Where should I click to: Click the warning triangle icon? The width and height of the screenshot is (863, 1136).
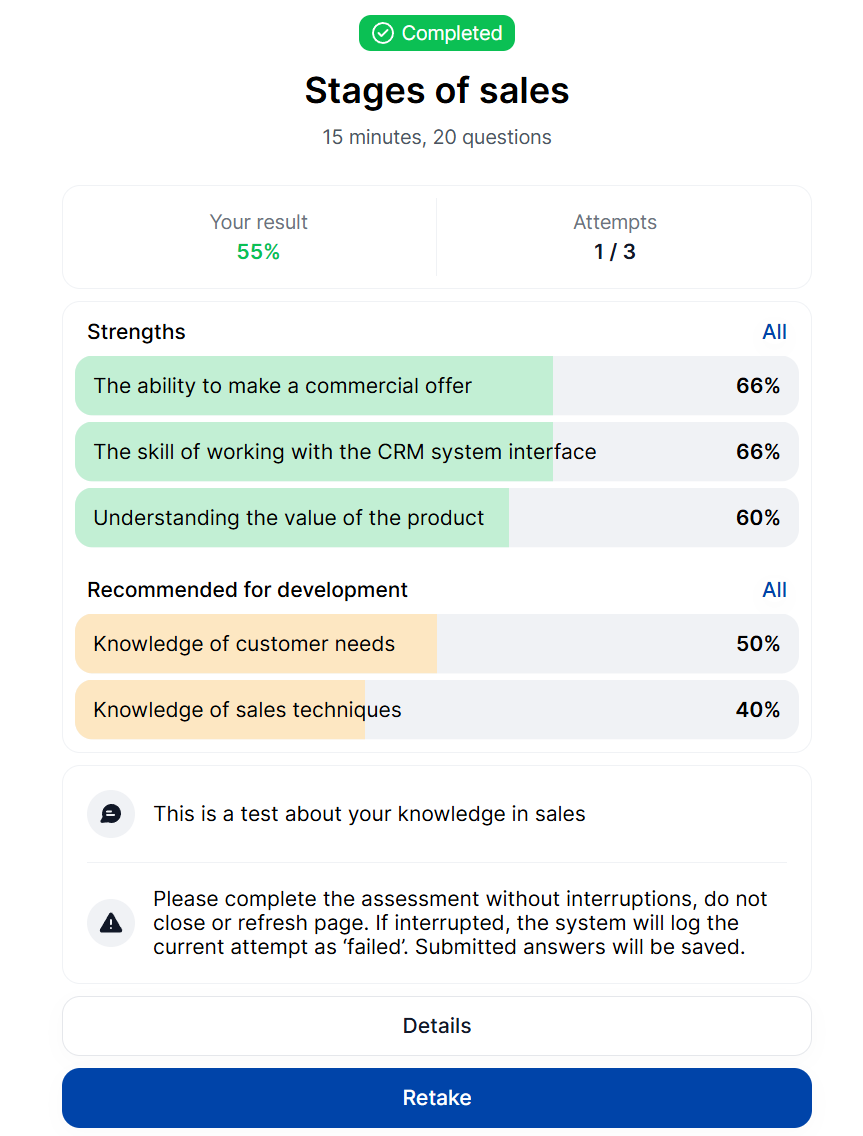coord(111,923)
